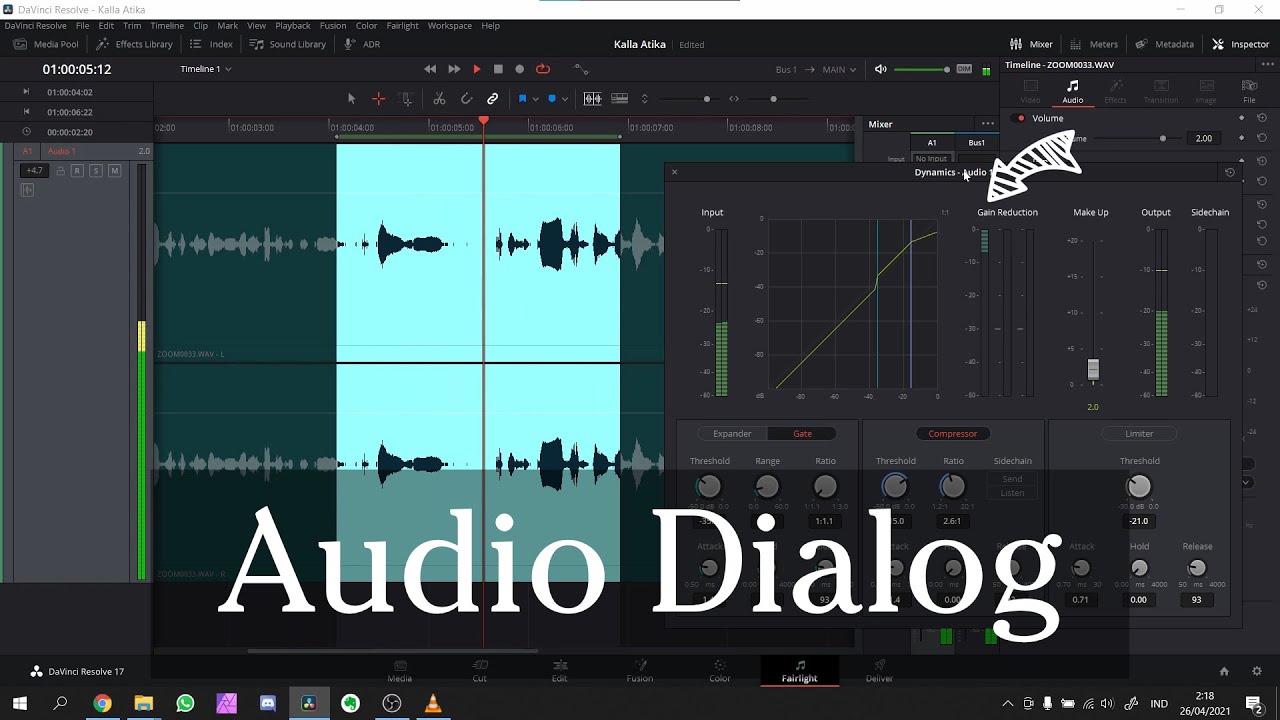The image size is (1280, 720).
Task: Expand the flag color dropdown
Action: [535, 99]
